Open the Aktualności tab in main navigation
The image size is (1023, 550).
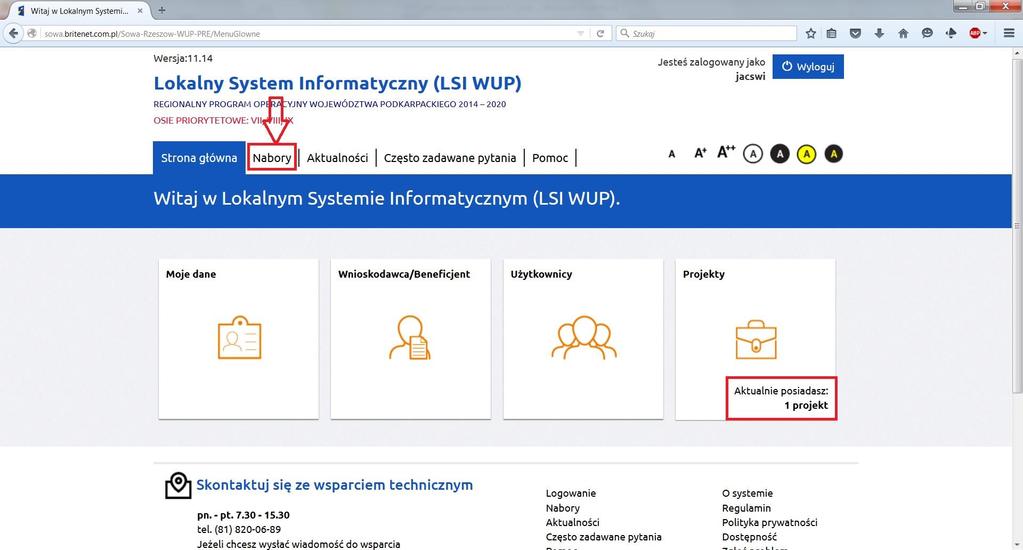[x=337, y=158]
